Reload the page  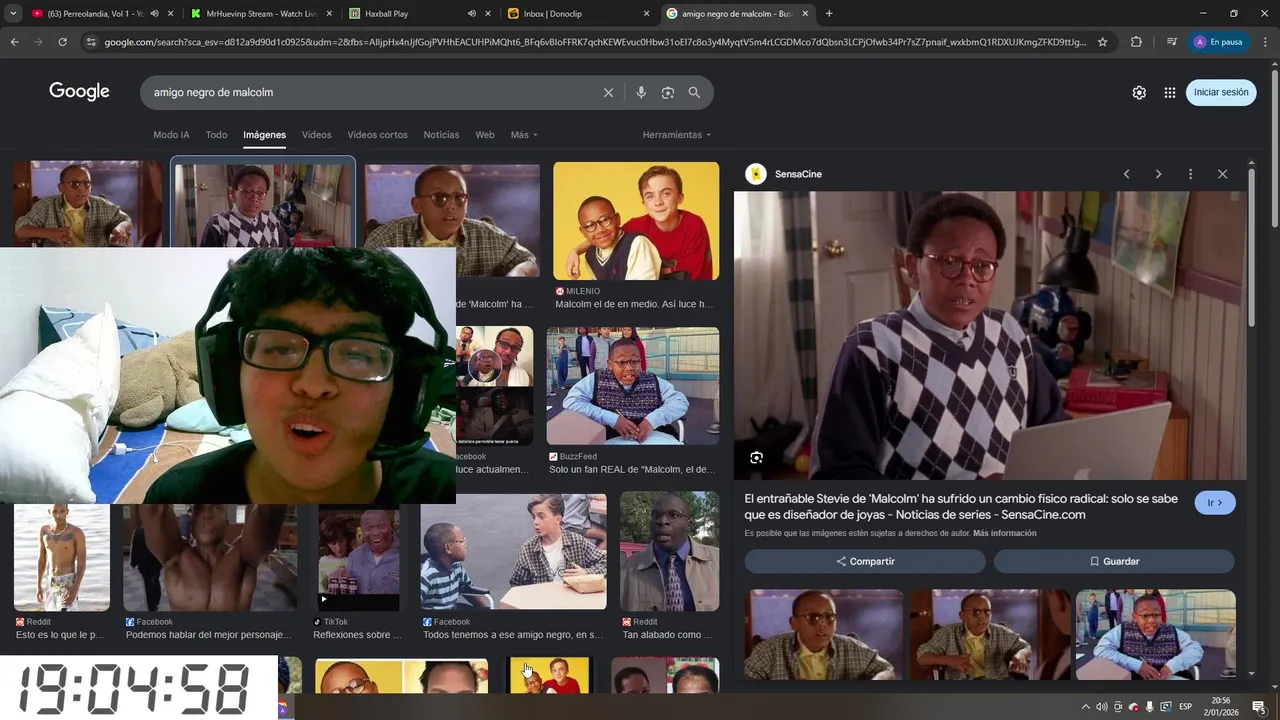click(x=62, y=42)
